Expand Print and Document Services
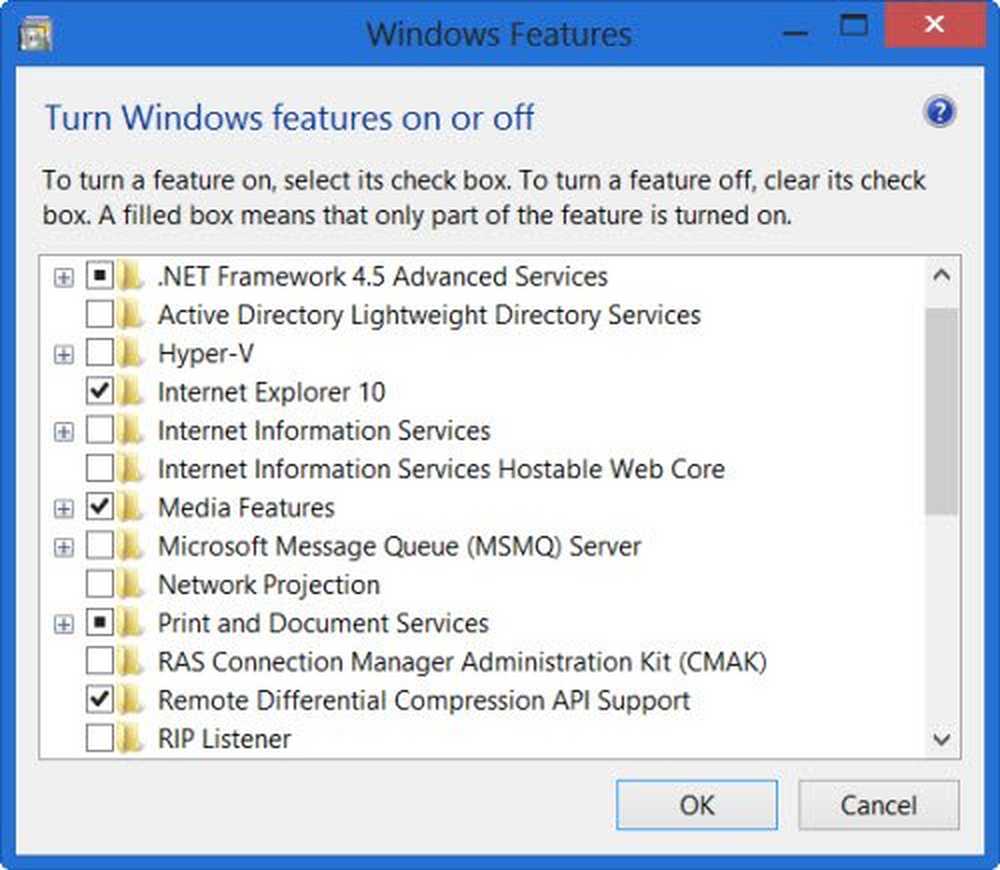 (x=64, y=622)
